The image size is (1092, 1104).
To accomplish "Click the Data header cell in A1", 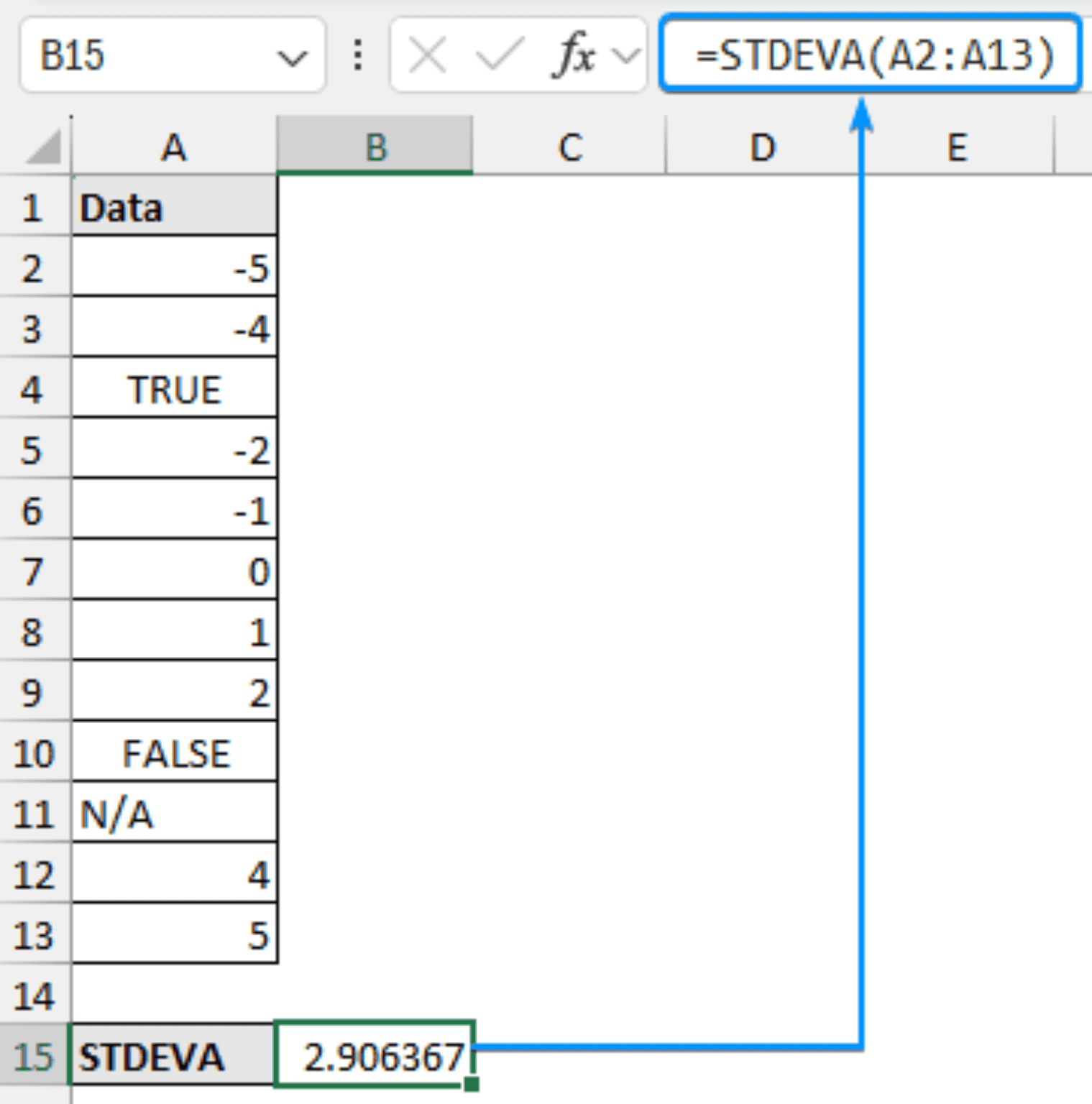I will [x=173, y=208].
